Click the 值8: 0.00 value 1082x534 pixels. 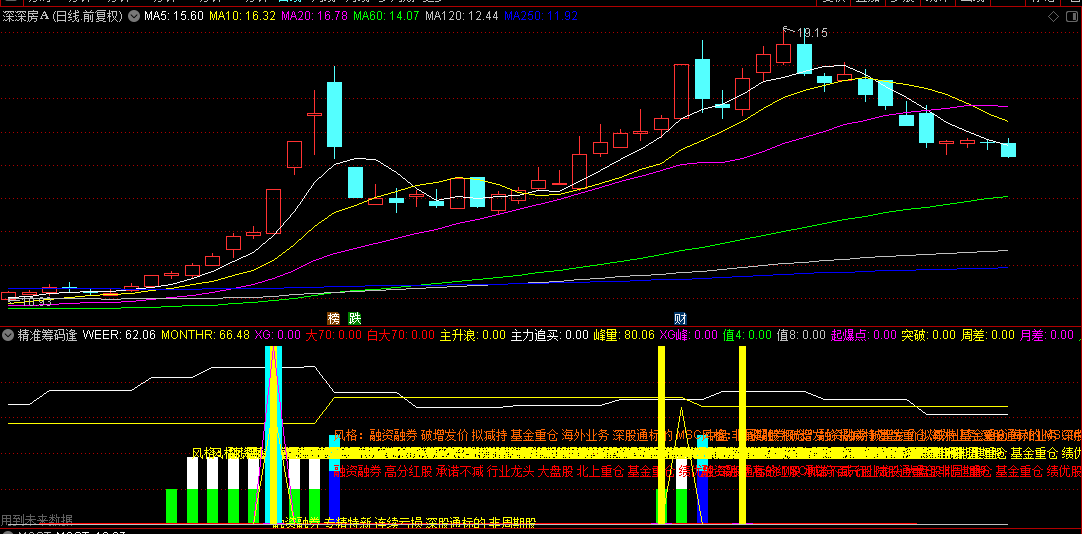pyautogui.click(x=801, y=335)
